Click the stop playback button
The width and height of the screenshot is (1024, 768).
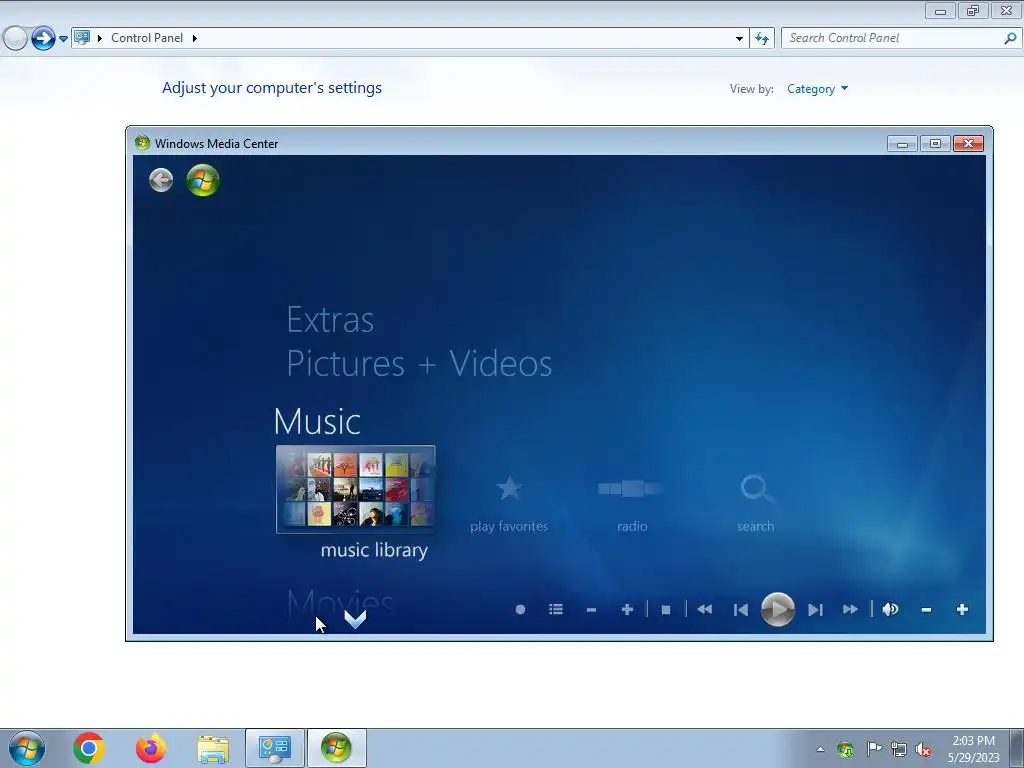click(666, 610)
